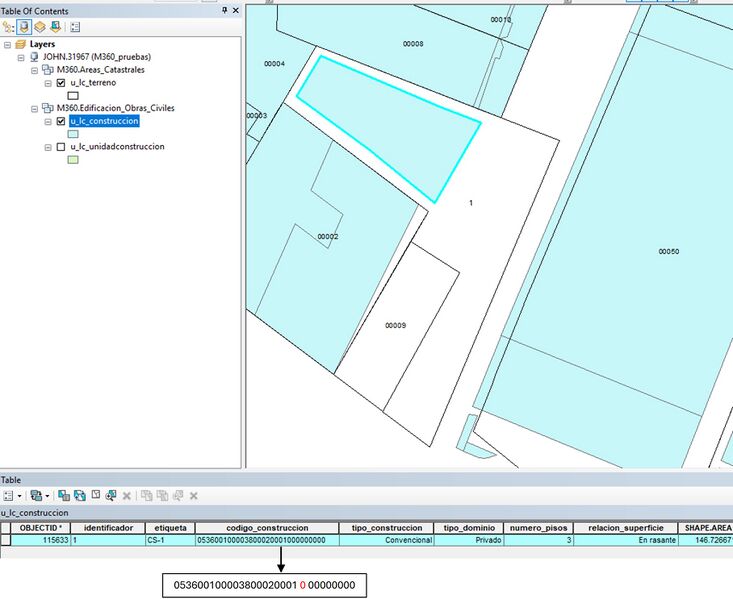Switch to List By Selection view
733x599 pixels.
[x=56, y=27]
